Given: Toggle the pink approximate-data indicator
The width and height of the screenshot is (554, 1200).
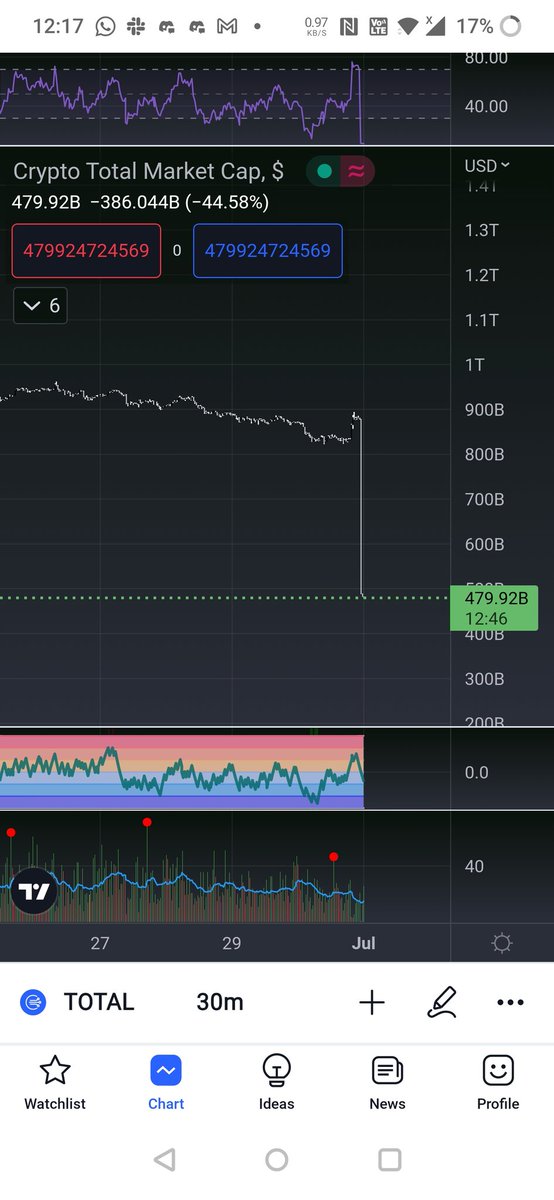Looking at the screenshot, I should point(356,171).
